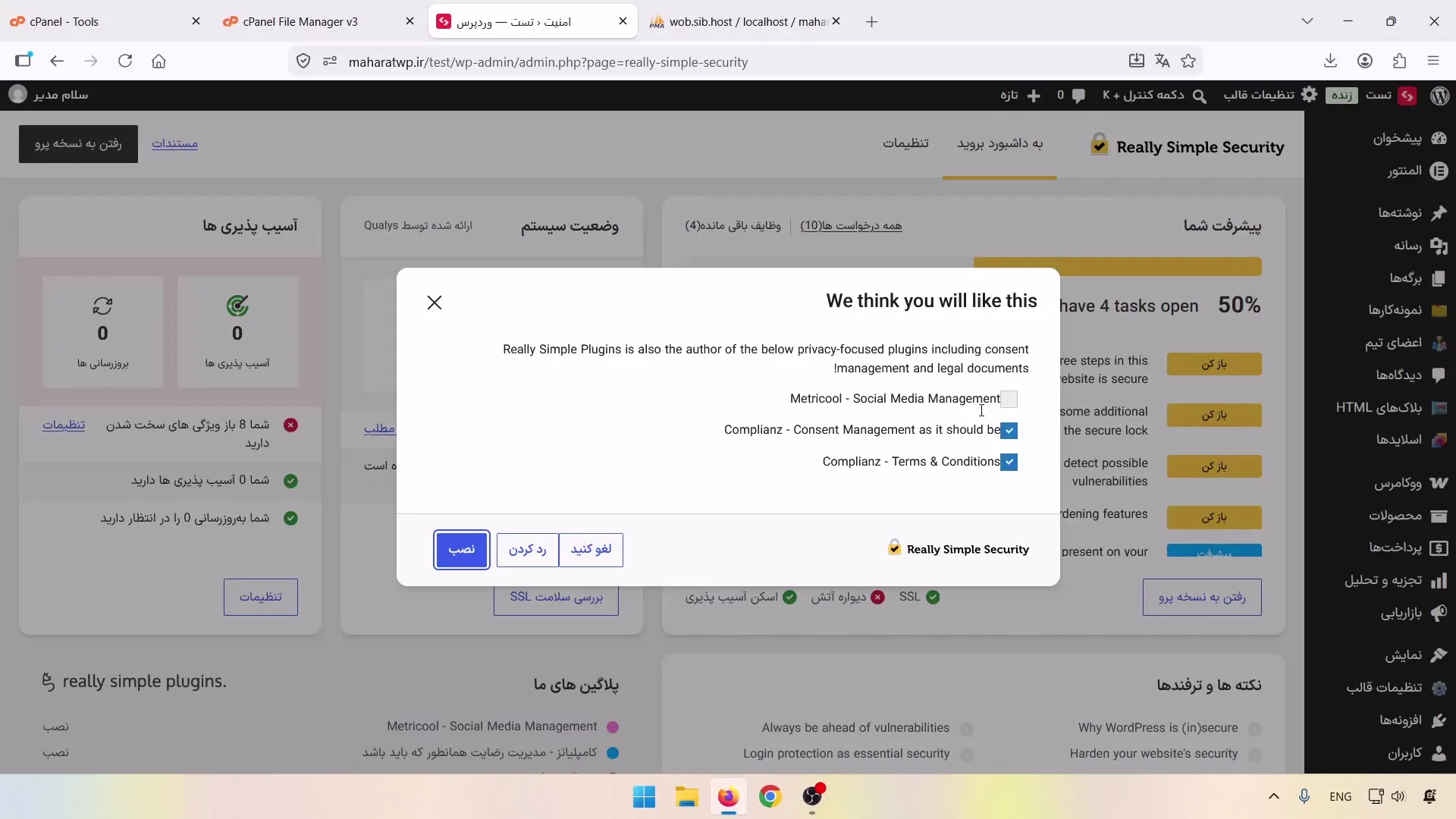Click the yellow progress bar
The height and width of the screenshot is (819, 1456).
tap(1117, 267)
